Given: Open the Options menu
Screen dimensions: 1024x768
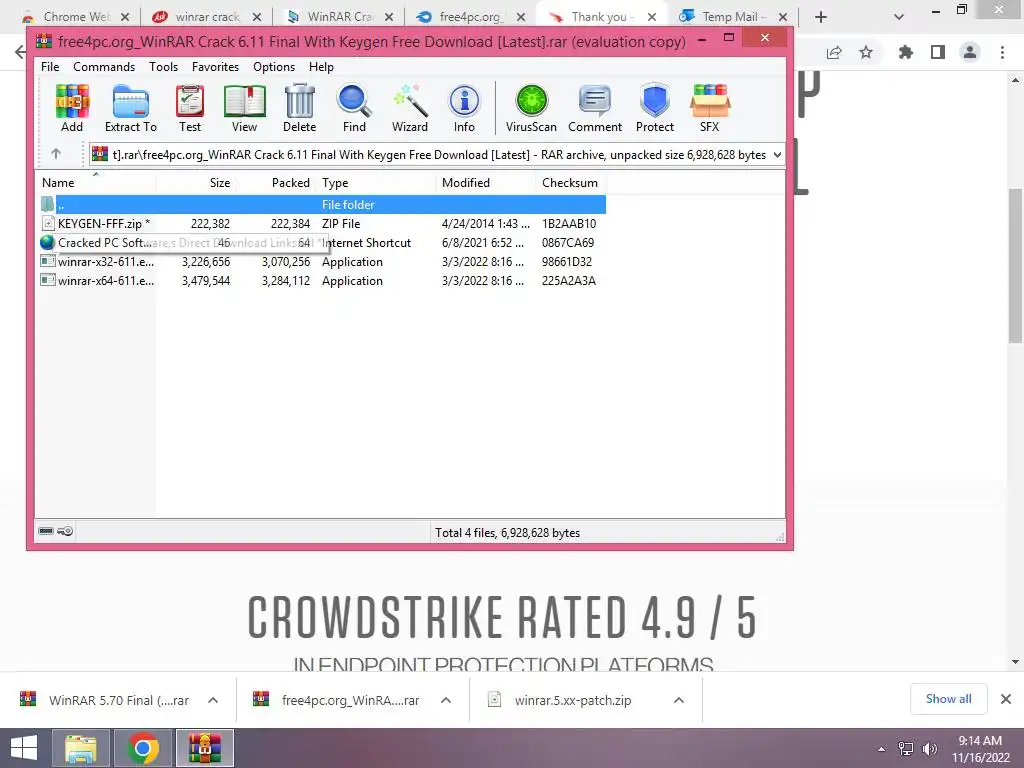Looking at the screenshot, I should (x=274, y=67).
